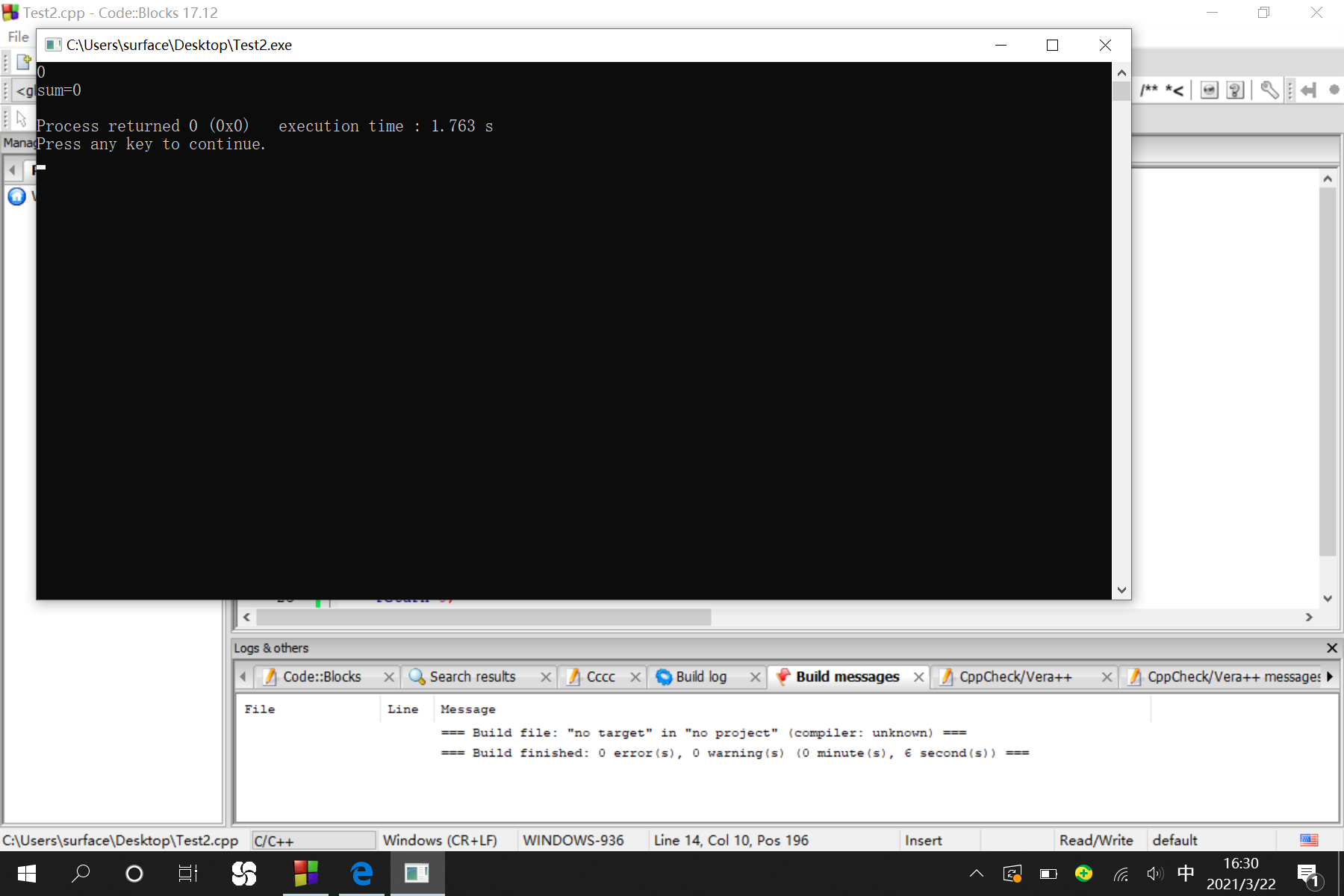Switch to Code::Blocks taskbar icon
This screenshot has width=1344, height=896.
[306, 873]
